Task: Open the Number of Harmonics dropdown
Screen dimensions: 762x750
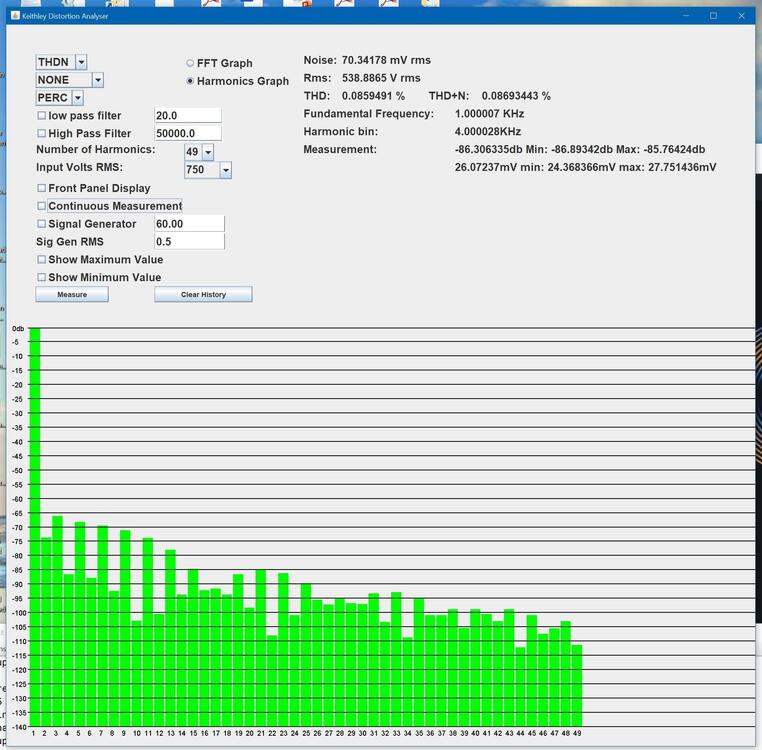Action: pyautogui.click(x=207, y=152)
